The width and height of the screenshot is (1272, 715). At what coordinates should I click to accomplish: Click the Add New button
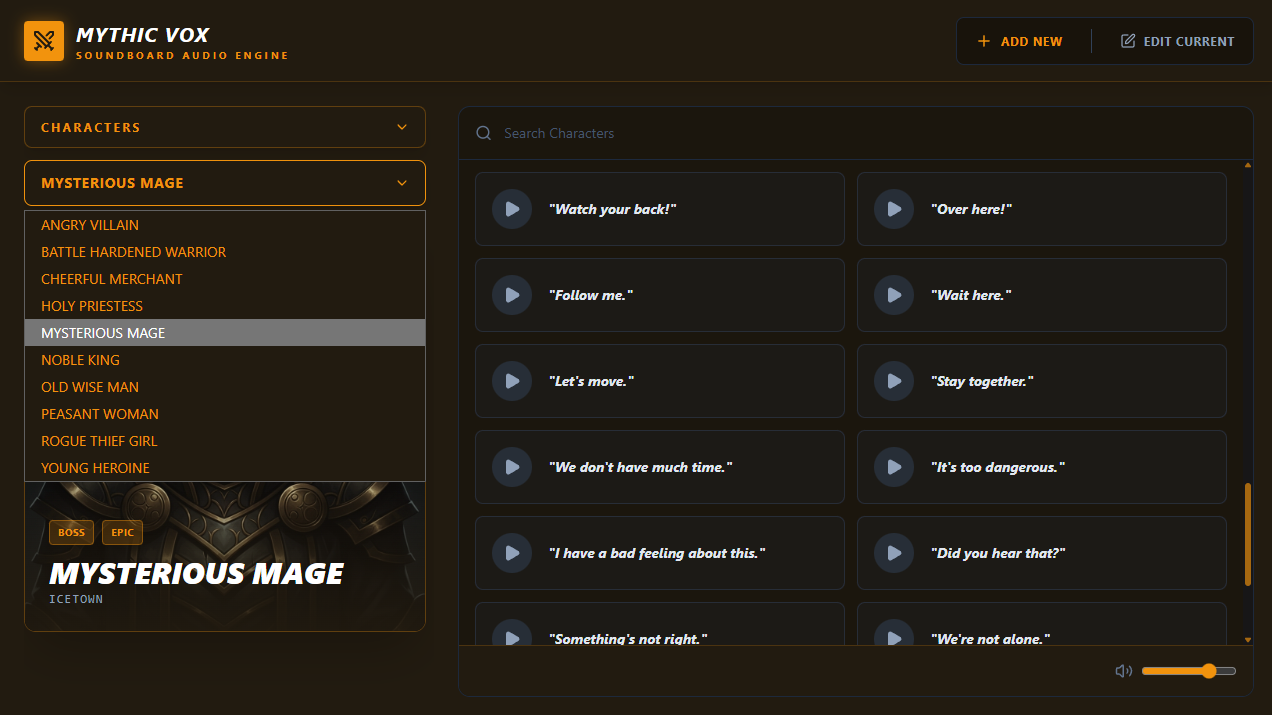pyautogui.click(x=1020, y=41)
